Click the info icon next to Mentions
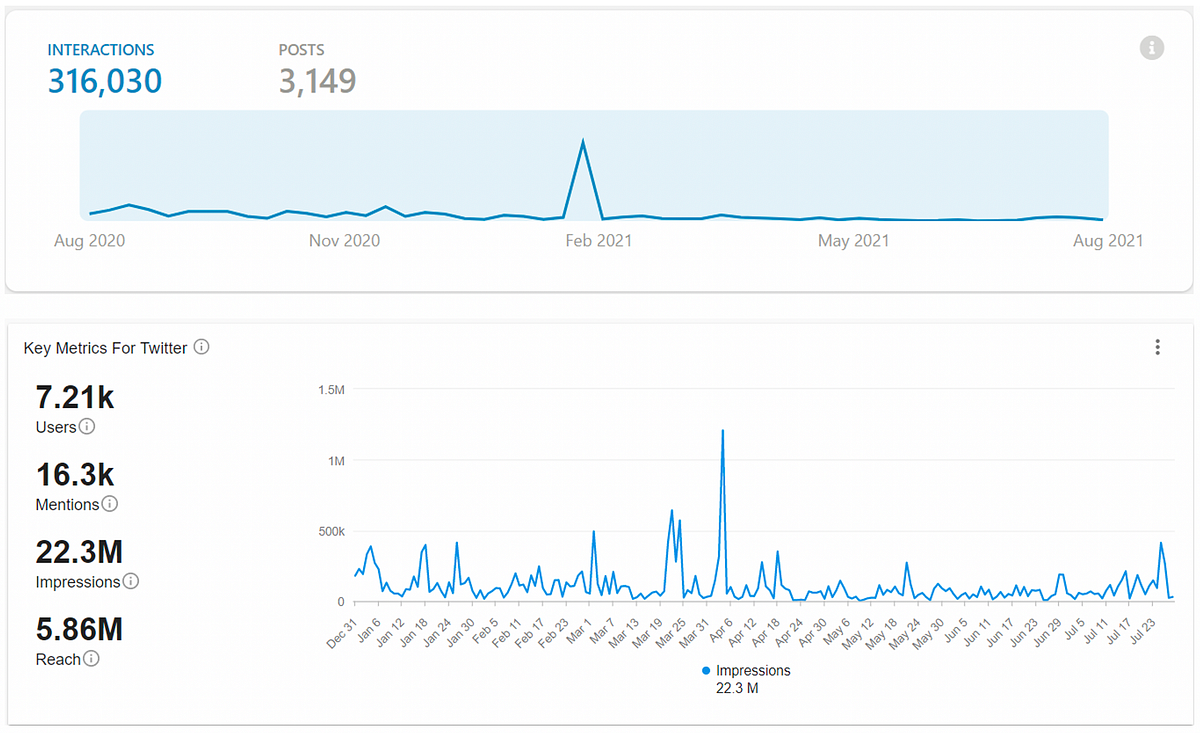 [110, 504]
